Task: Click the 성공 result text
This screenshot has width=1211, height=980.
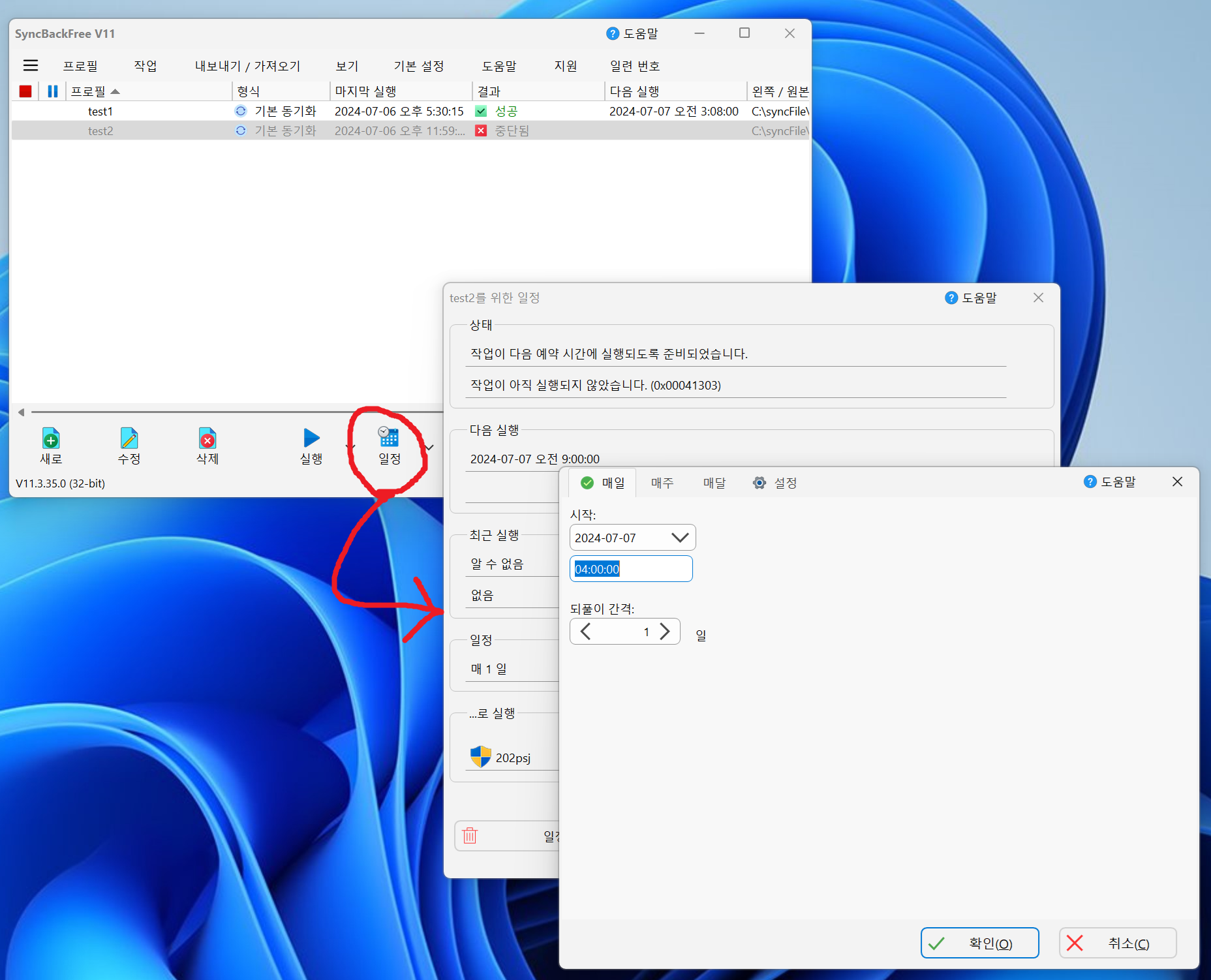Action: [x=506, y=112]
